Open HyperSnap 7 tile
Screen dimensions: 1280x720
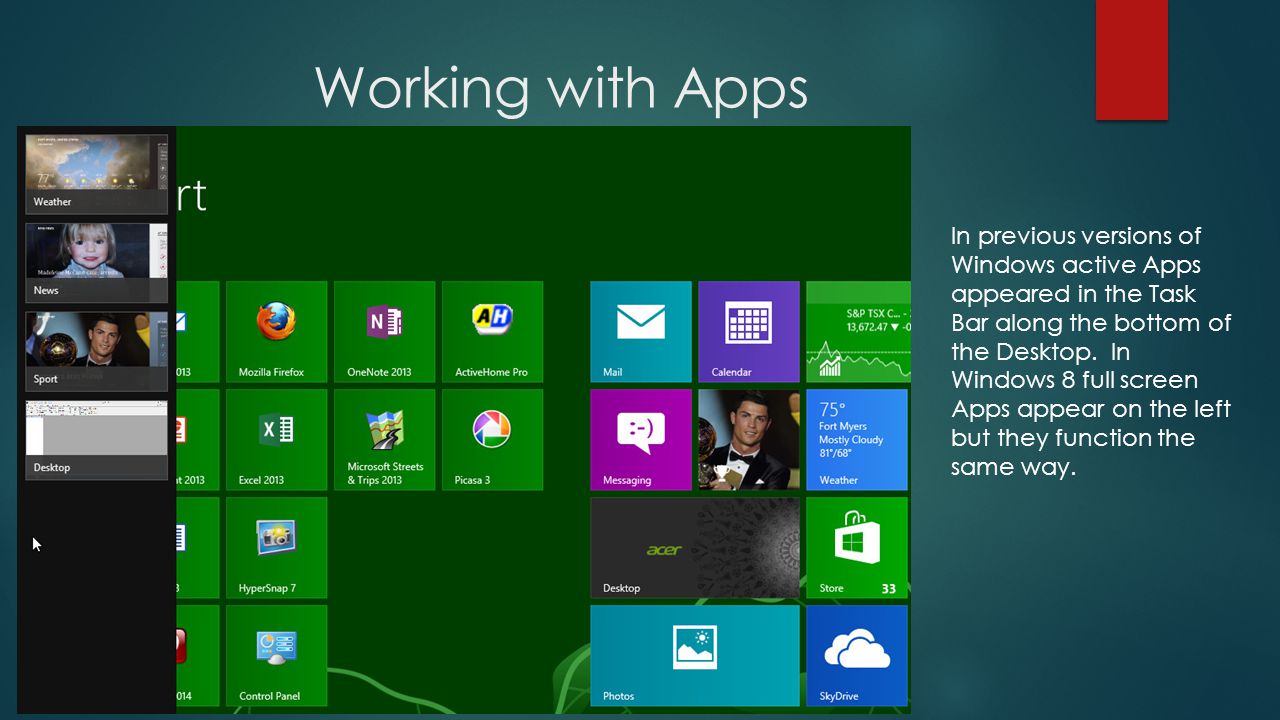click(x=276, y=548)
